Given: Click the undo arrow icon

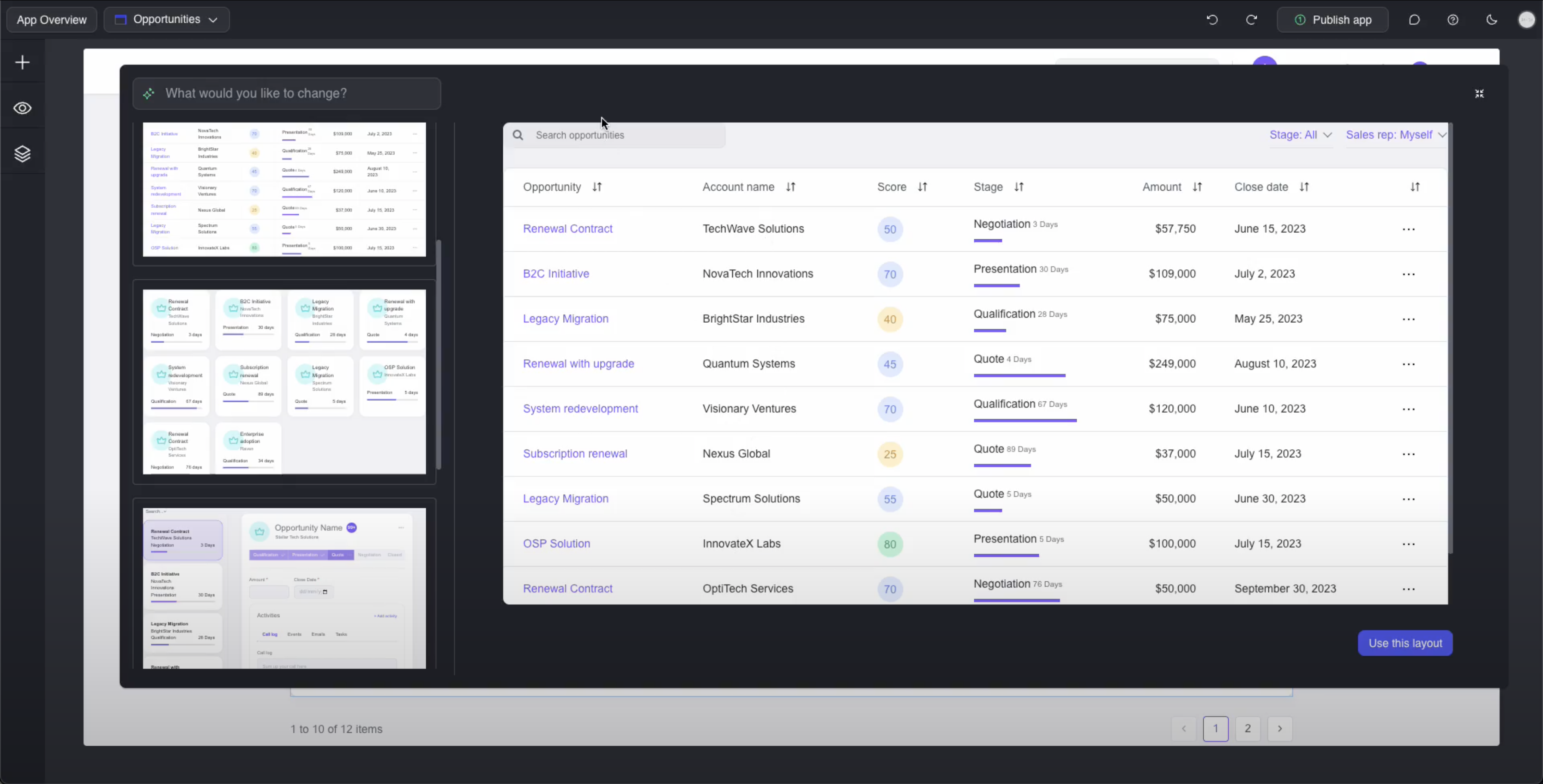Looking at the screenshot, I should pyautogui.click(x=1212, y=19).
